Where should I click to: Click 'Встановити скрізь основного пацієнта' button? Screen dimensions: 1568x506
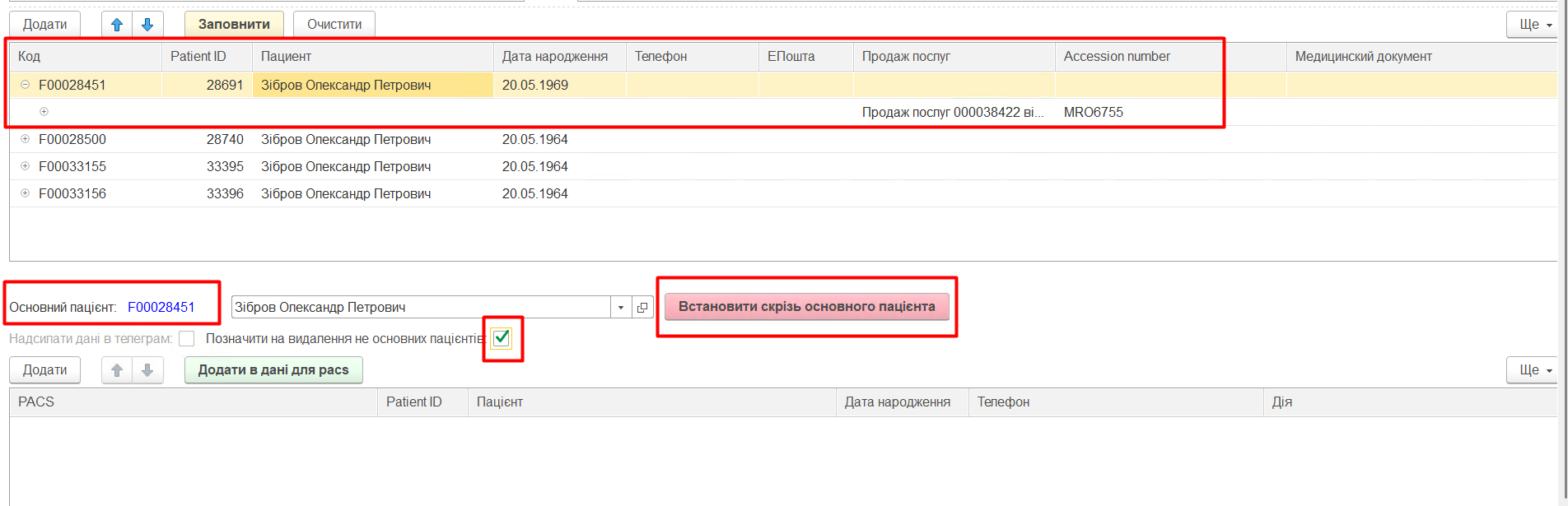coord(806,307)
